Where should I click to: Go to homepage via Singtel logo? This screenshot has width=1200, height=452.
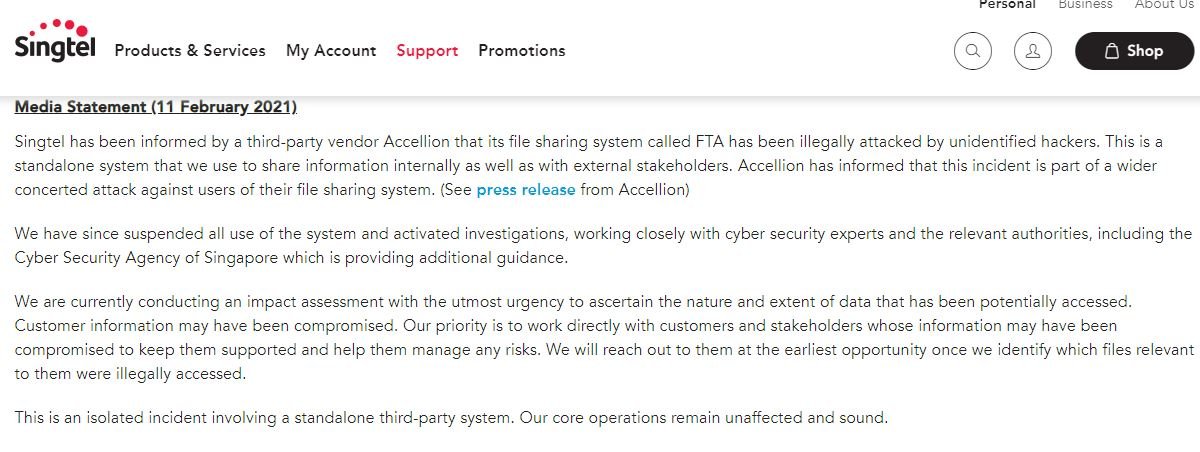tap(55, 39)
